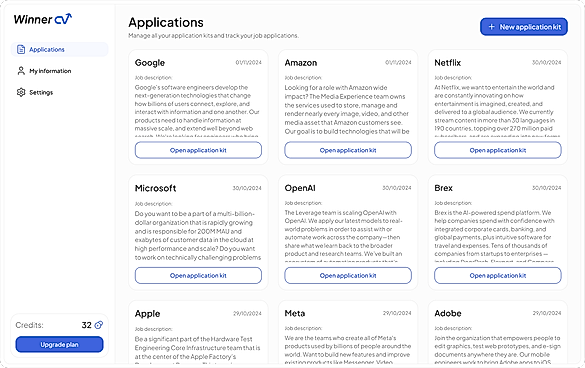The height and width of the screenshot is (368, 585).
Task: Select the Amazon card title
Action: [301, 63]
